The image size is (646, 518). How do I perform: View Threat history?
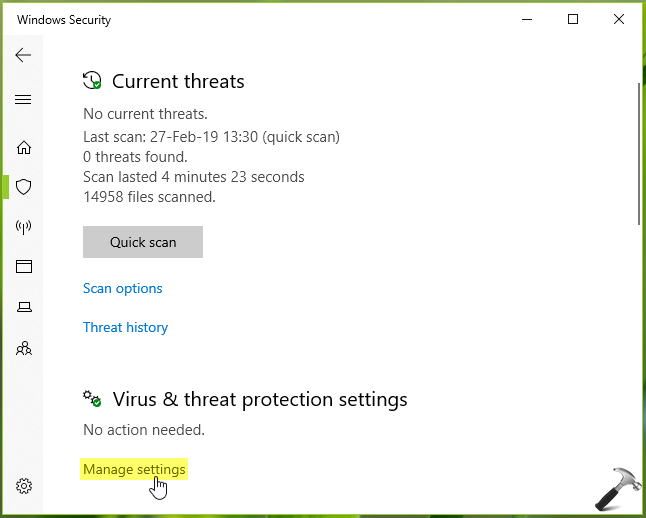125,328
